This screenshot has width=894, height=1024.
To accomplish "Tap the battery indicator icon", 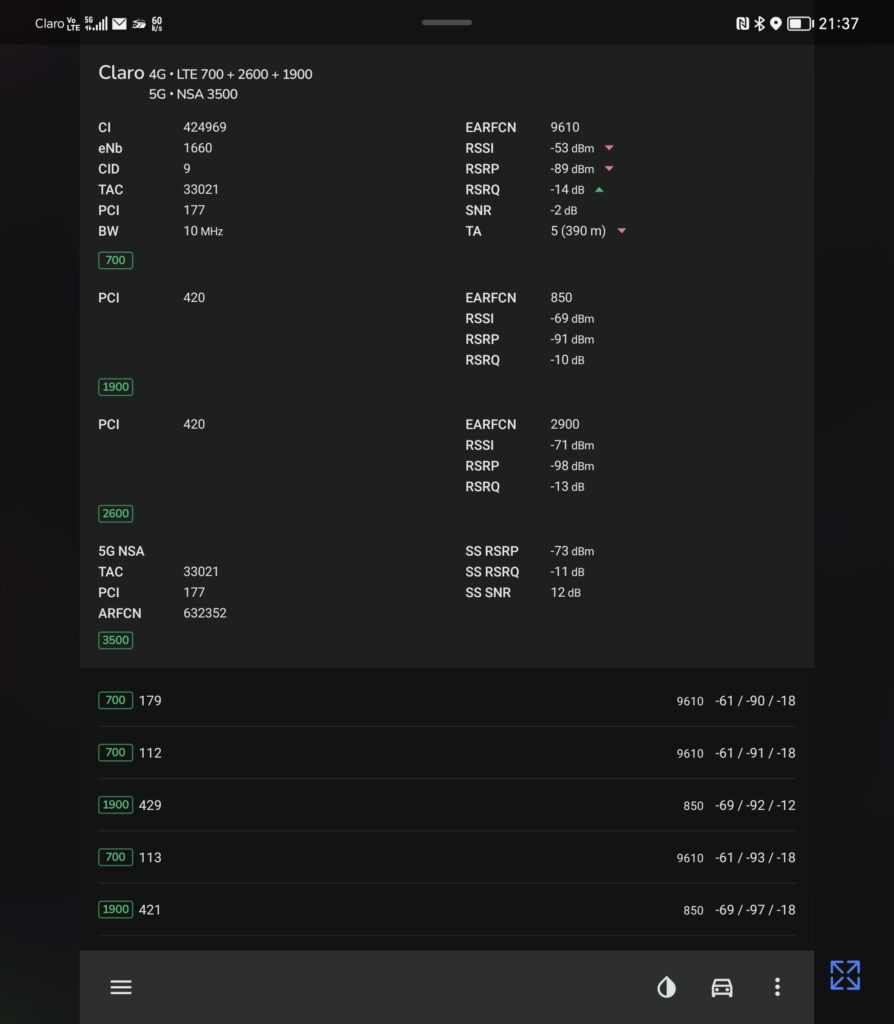I will tap(800, 24).
